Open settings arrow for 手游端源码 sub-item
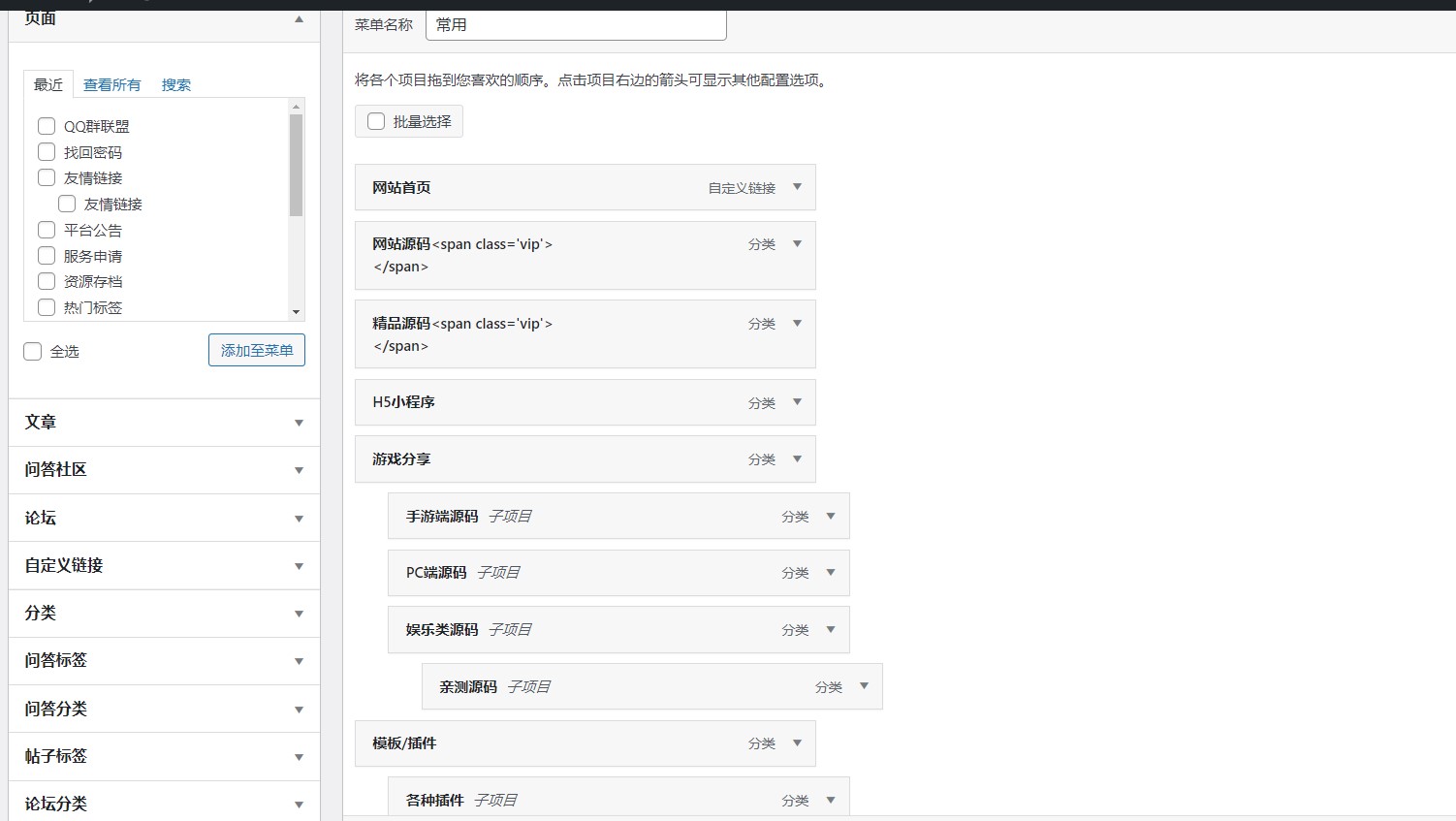Image resolution: width=1456 pixels, height=821 pixels. 831,517
